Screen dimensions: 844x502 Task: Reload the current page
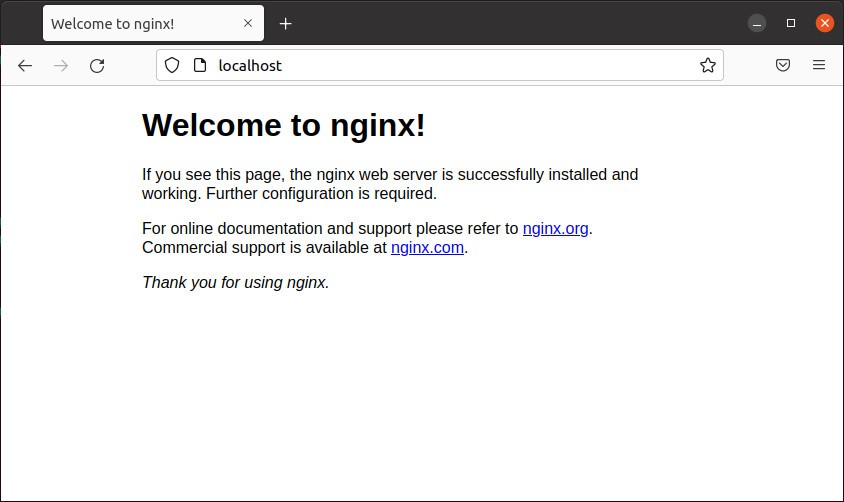tap(97, 66)
